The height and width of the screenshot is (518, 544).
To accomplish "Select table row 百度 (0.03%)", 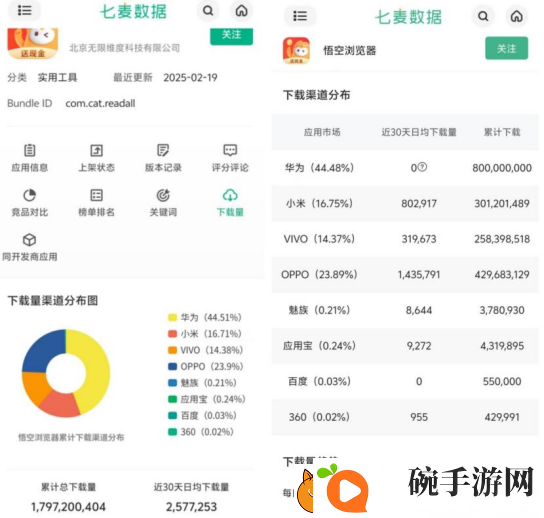I will [x=405, y=382].
